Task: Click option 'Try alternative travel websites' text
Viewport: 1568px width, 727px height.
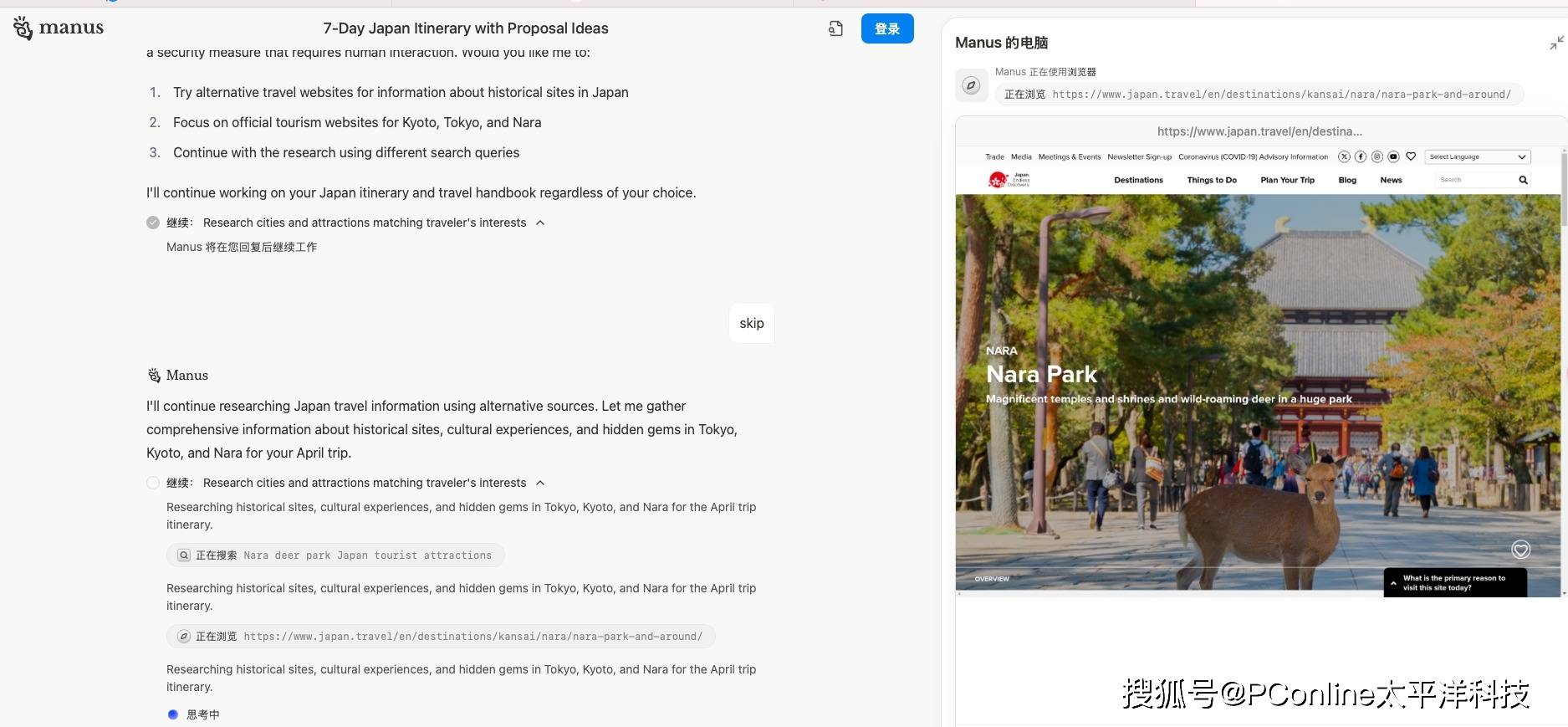Action: [x=401, y=92]
